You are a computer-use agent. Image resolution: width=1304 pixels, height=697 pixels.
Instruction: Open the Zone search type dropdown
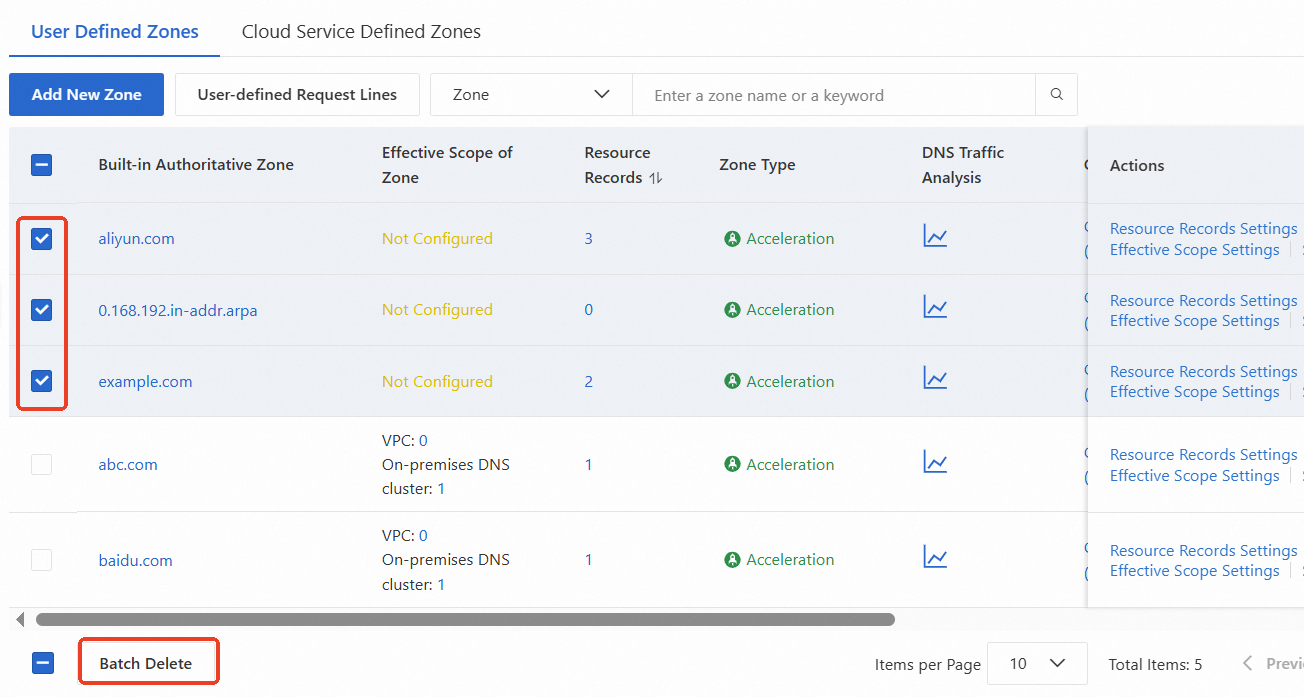coord(530,95)
